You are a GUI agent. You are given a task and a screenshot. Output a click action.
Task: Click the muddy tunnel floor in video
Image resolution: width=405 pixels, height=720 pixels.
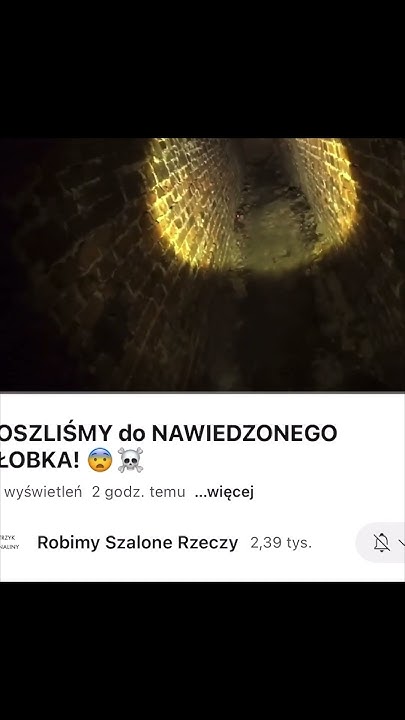click(271, 220)
